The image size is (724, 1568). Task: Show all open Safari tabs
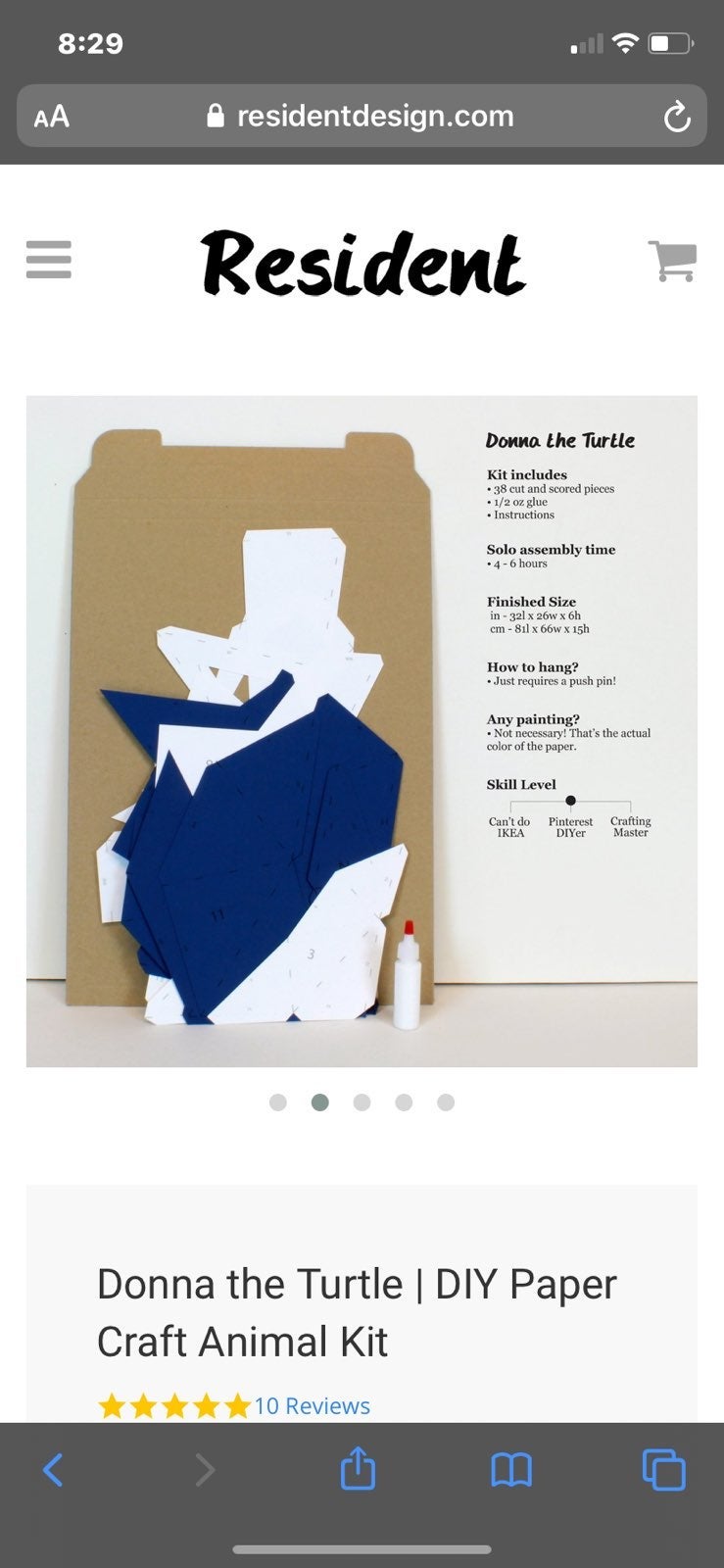pos(663,1469)
